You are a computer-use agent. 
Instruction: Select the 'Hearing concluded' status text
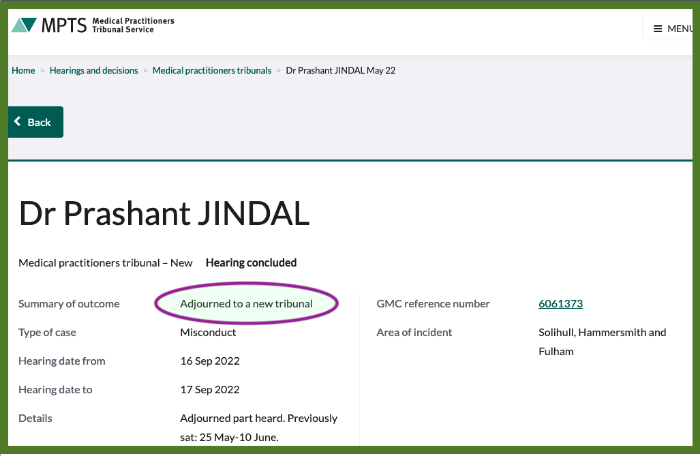251,263
